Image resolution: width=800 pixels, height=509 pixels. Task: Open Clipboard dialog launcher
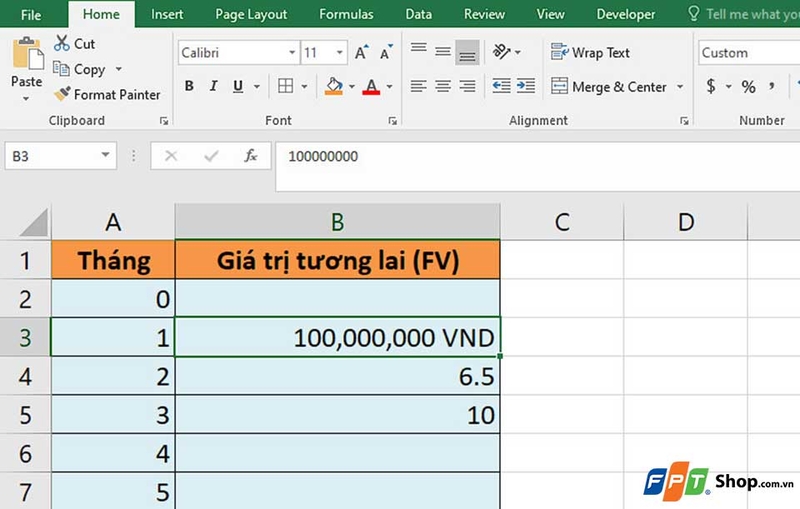[164, 121]
